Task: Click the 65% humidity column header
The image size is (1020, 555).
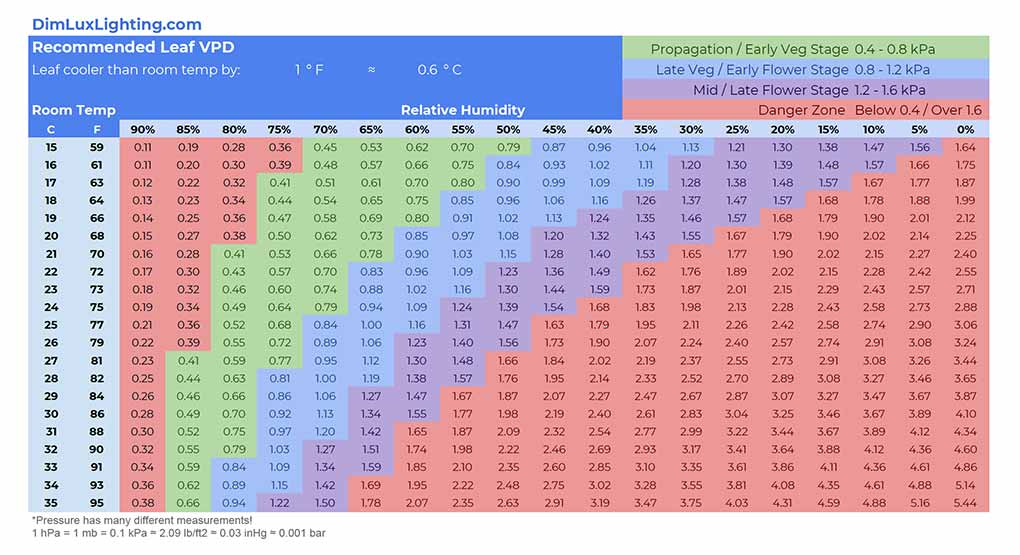Action: click(x=371, y=129)
